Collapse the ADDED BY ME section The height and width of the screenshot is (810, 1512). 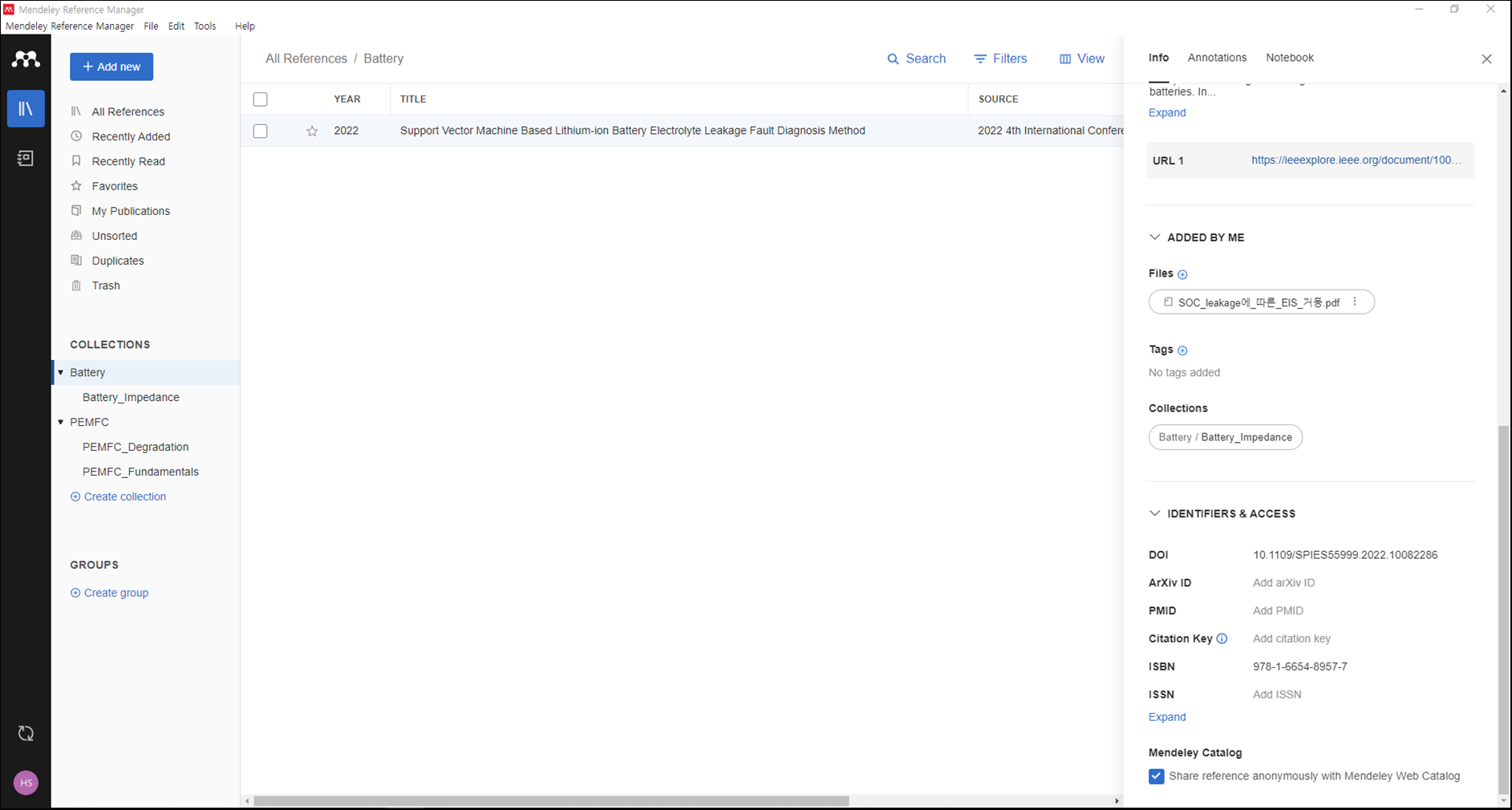pyautogui.click(x=1154, y=237)
